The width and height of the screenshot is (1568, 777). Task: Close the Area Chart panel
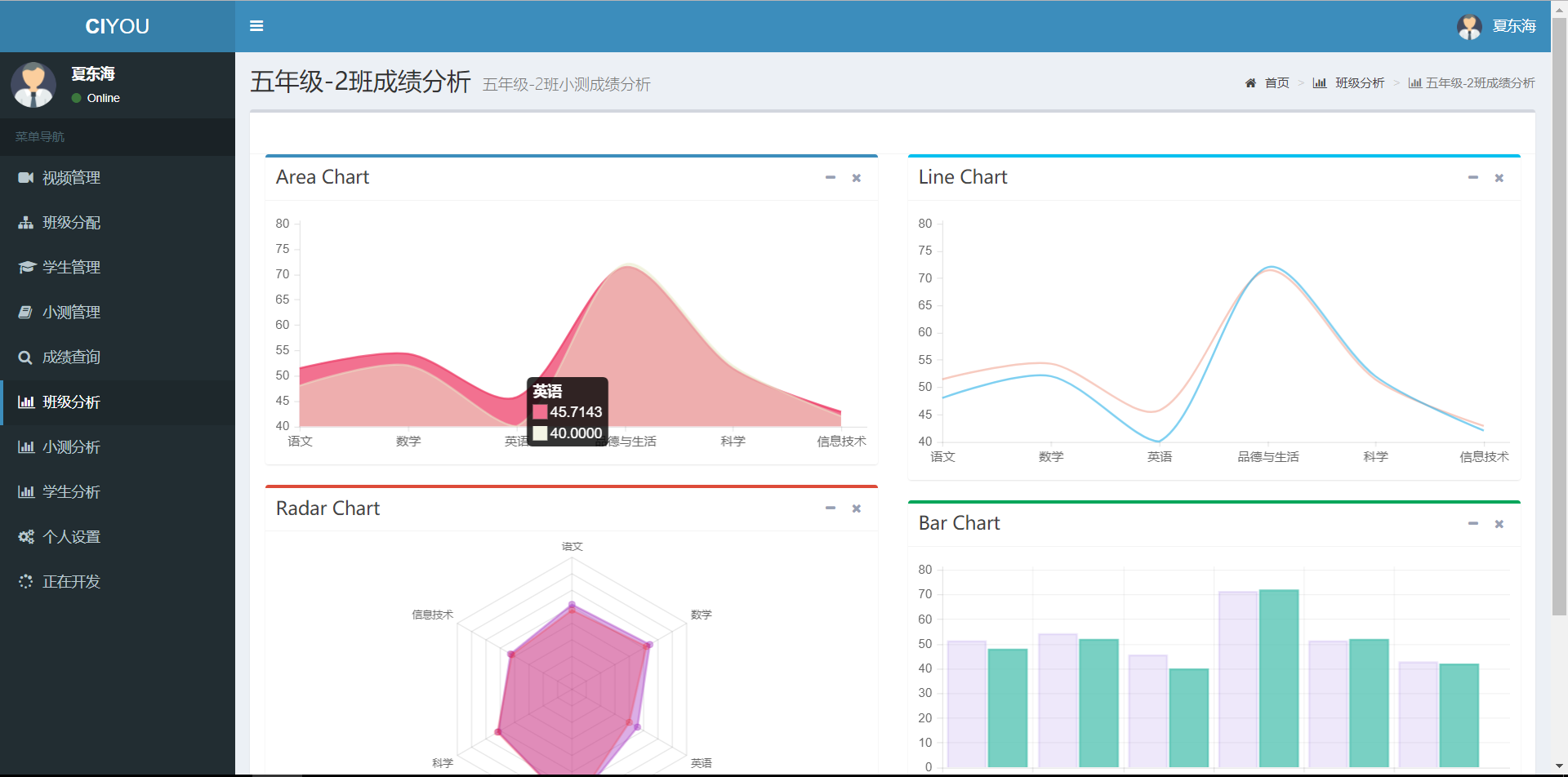pyautogui.click(x=857, y=178)
